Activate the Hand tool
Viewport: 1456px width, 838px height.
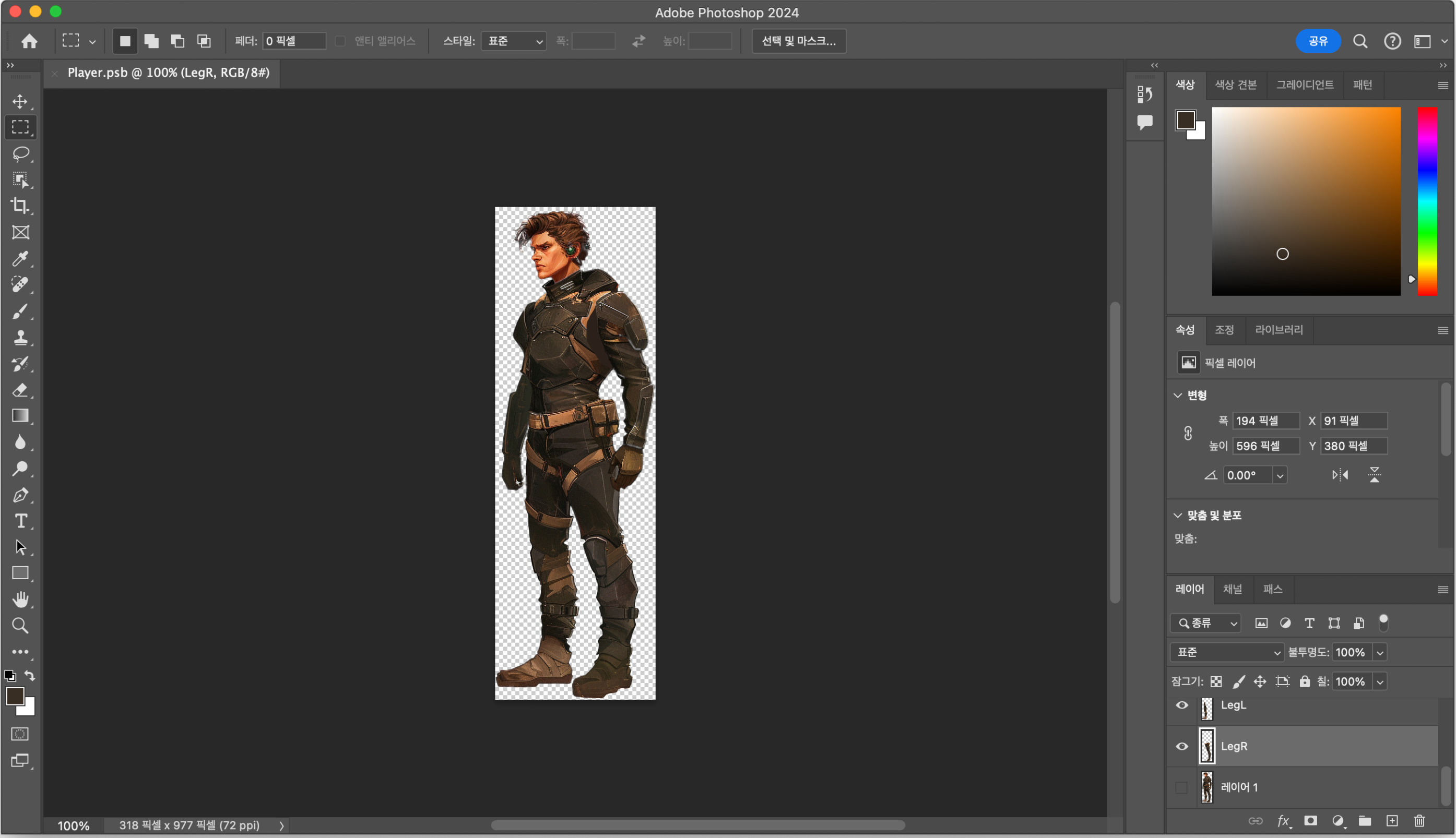21,599
